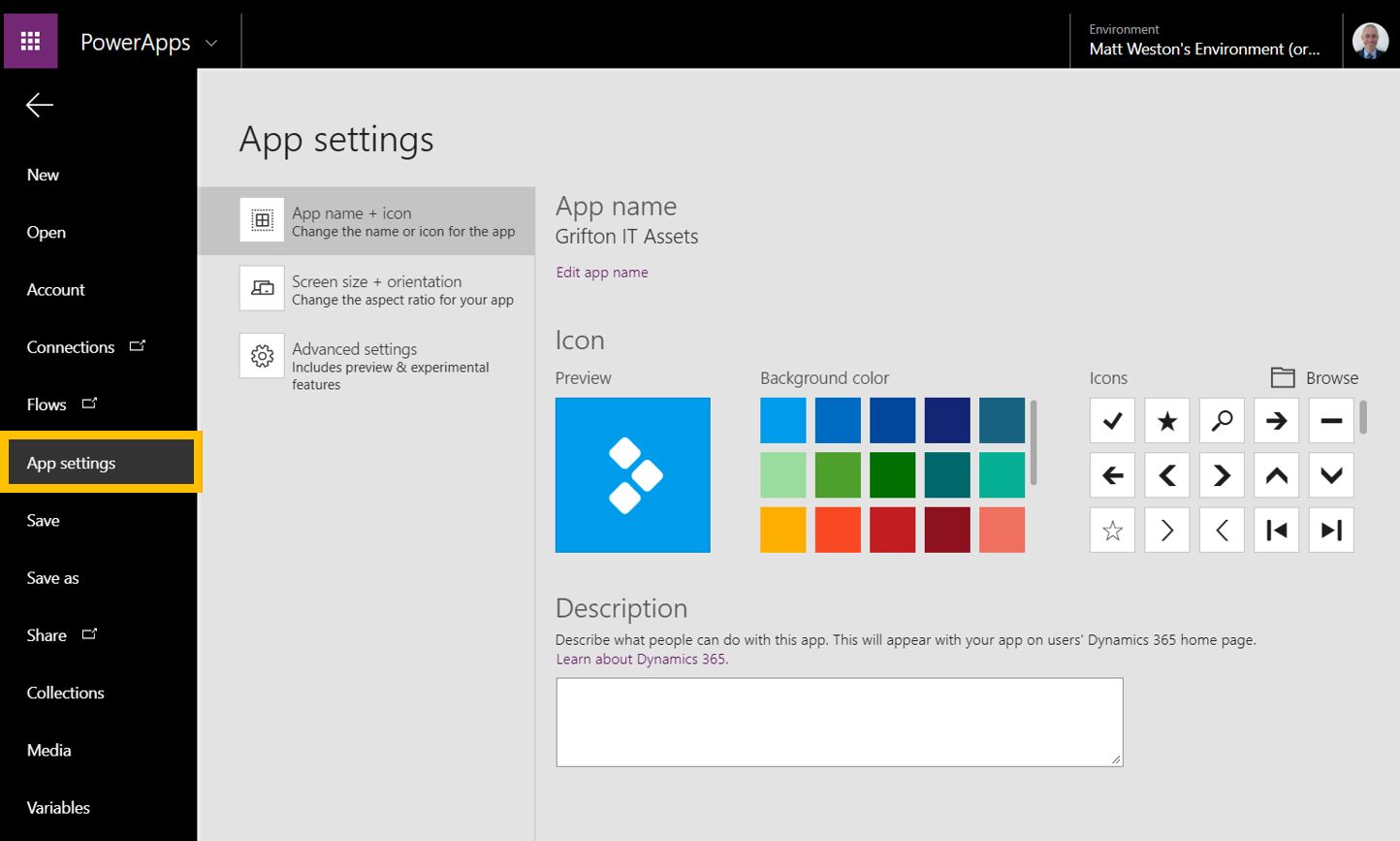Select the skip-to-start icon
The width and height of the screenshot is (1400, 841).
pos(1277,531)
